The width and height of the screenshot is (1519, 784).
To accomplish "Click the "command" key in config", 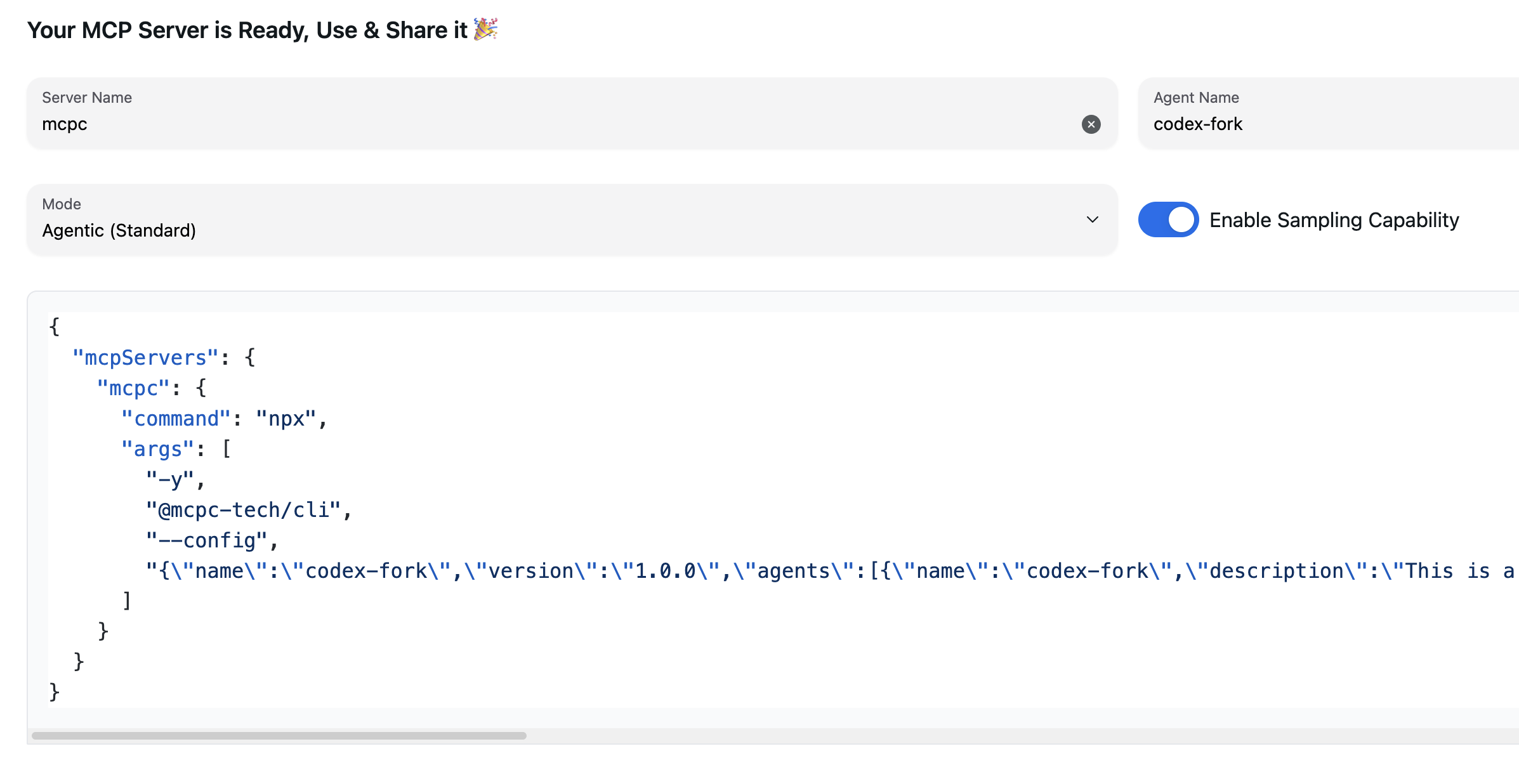I will pos(176,419).
